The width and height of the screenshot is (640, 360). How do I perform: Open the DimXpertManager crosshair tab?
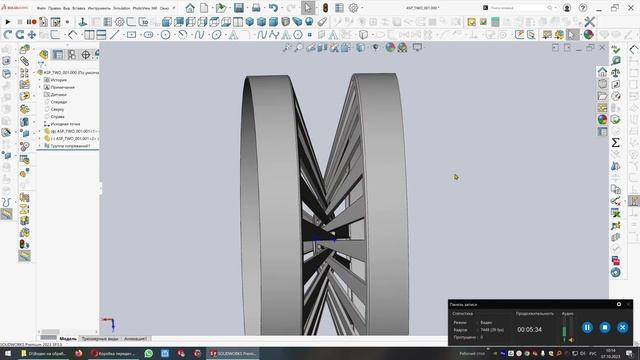[86, 54]
